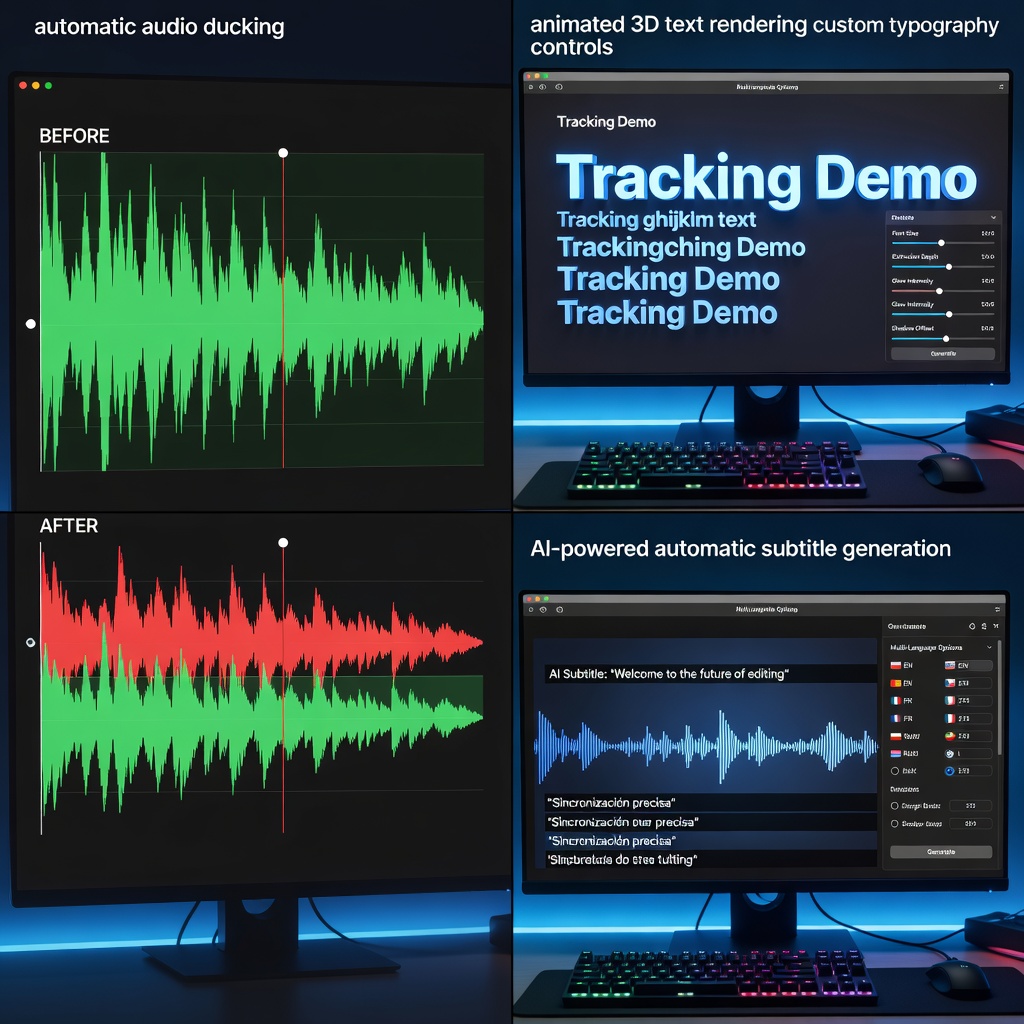Viewport: 1024px width, 1024px height.
Task: Select the unfilled radio button in language list
Action: [x=895, y=771]
